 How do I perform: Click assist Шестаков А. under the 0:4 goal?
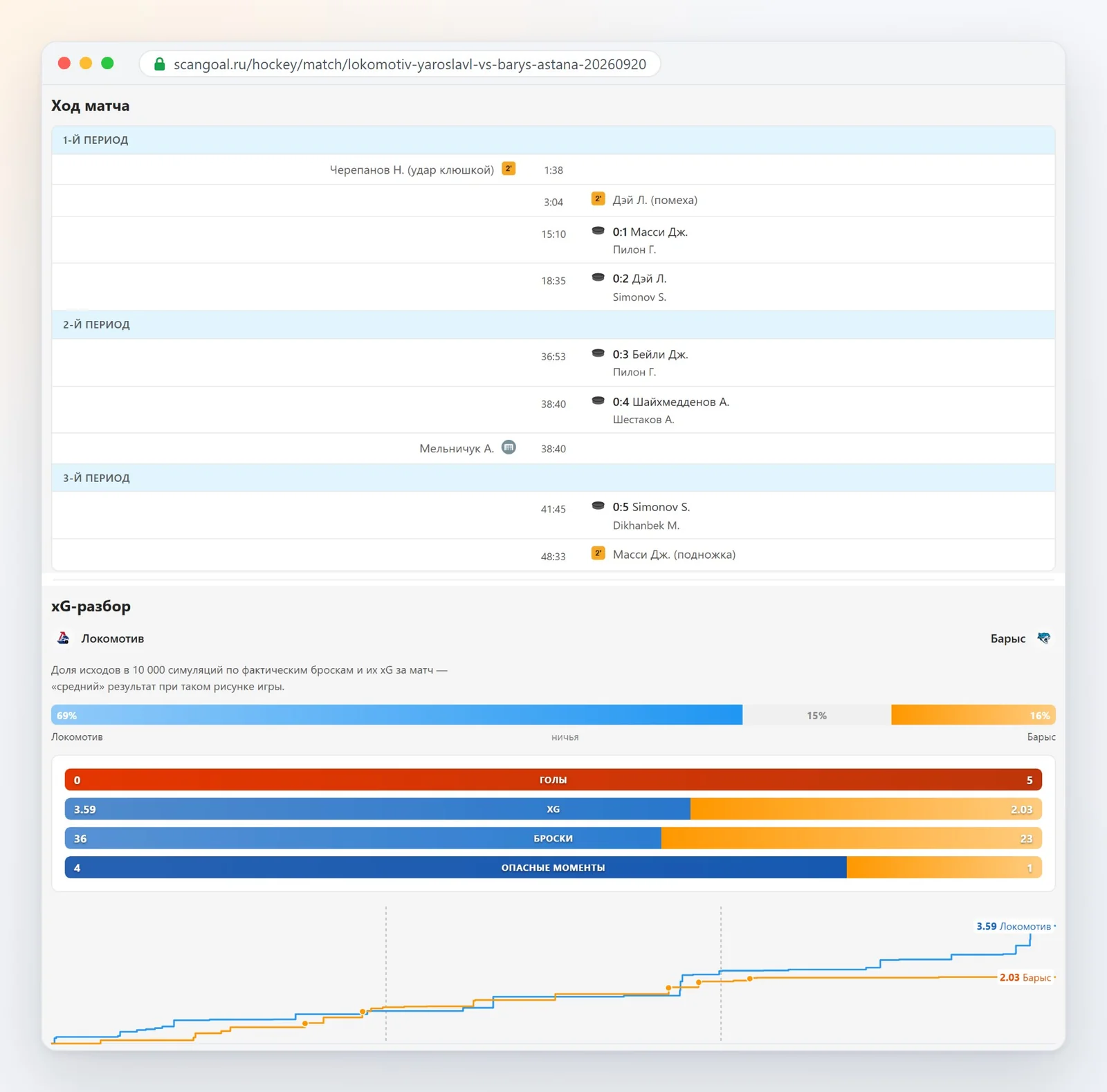(643, 420)
